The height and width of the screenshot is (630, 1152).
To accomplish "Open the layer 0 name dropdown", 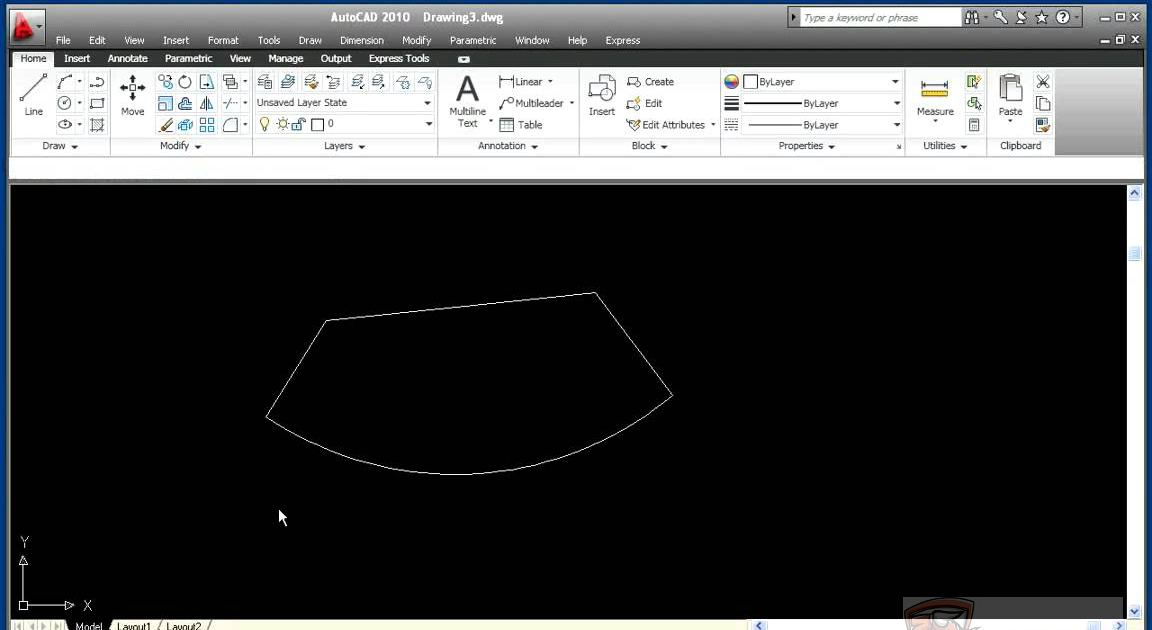I will click(428, 124).
